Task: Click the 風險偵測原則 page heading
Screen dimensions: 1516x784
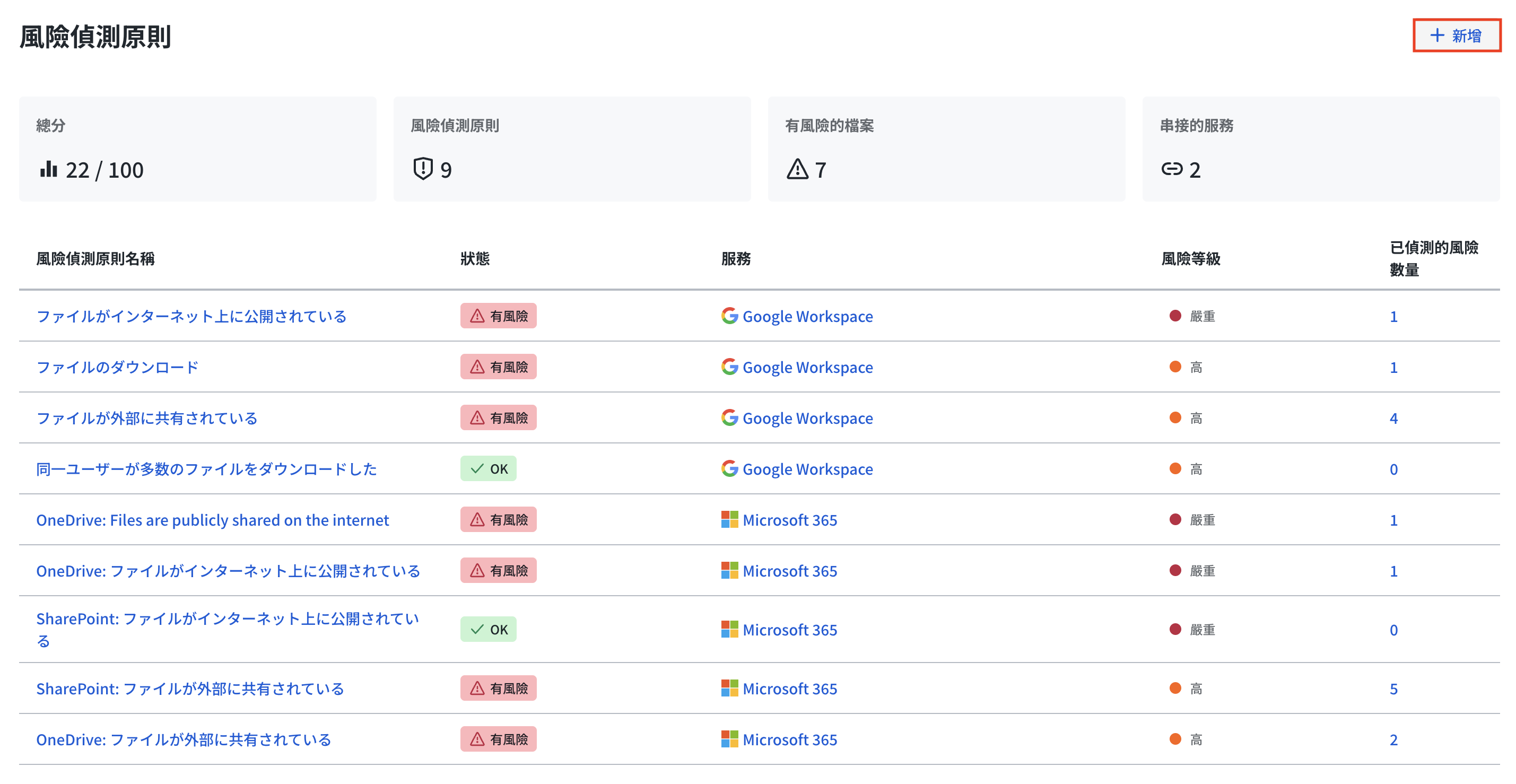Action: [x=95, y=37]
